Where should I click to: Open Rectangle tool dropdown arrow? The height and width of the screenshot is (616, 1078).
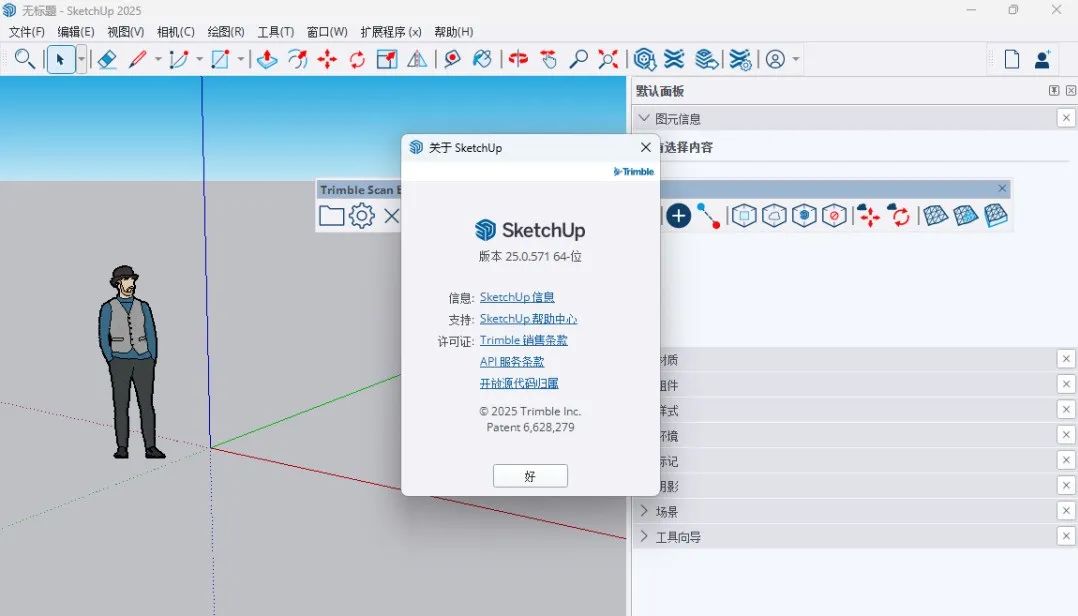point(241,59)
